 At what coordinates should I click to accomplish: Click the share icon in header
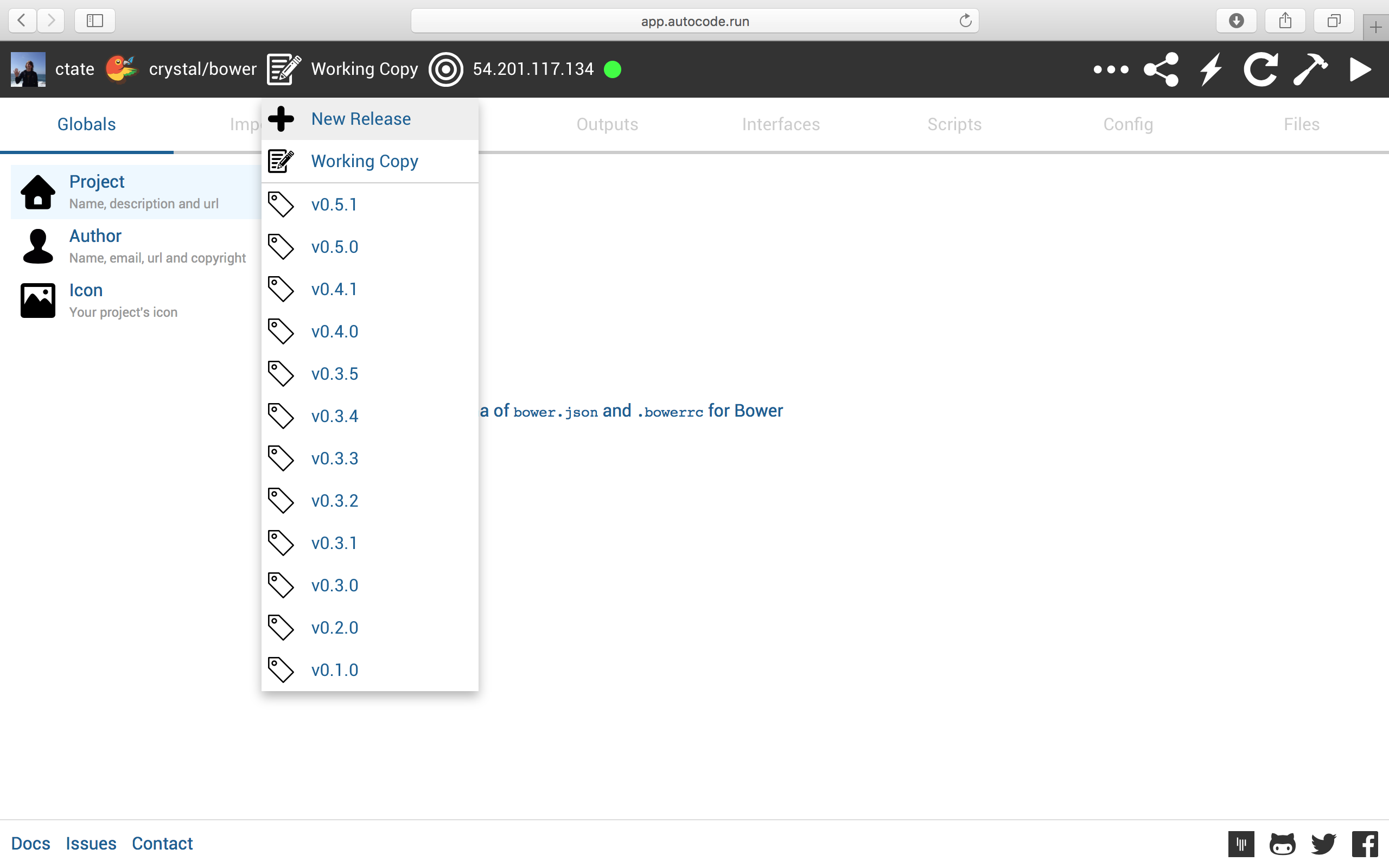coord(1161,69)
